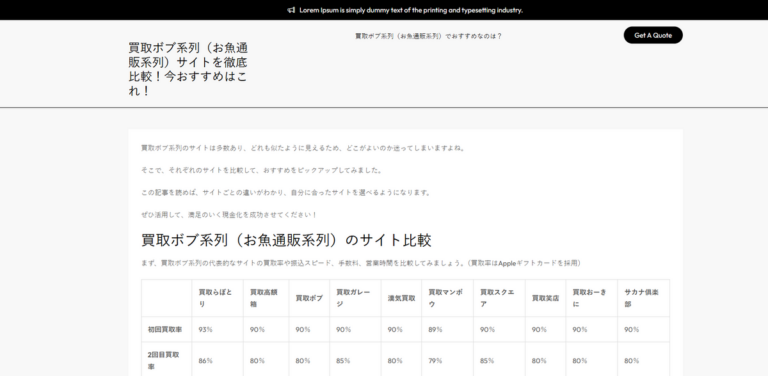The image size is (768, 376).
Task: Click the 2回目買取率 80% cell under 買取おーきに
Action: point(592,360)
